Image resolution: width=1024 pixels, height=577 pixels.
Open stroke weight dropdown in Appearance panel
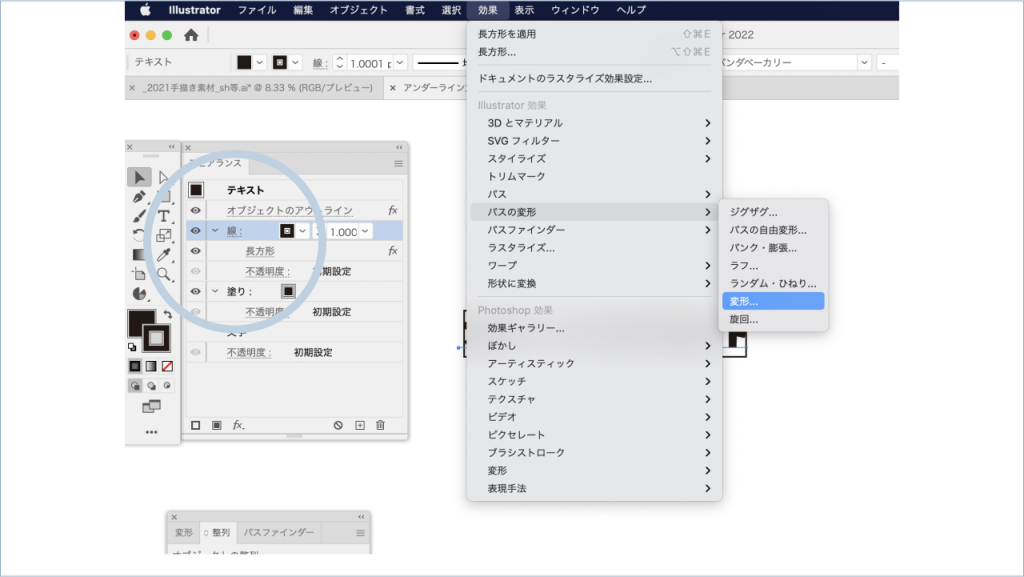[365, 231]
